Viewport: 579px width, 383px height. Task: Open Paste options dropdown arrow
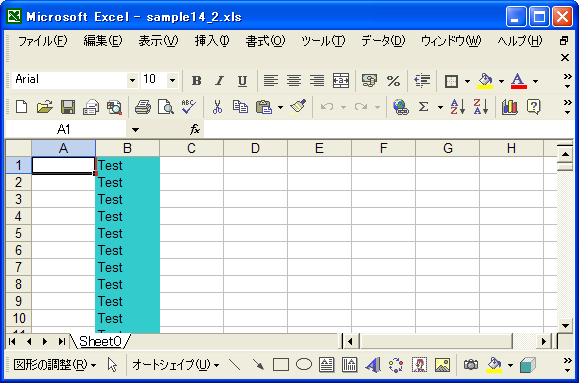pos(280,107)
